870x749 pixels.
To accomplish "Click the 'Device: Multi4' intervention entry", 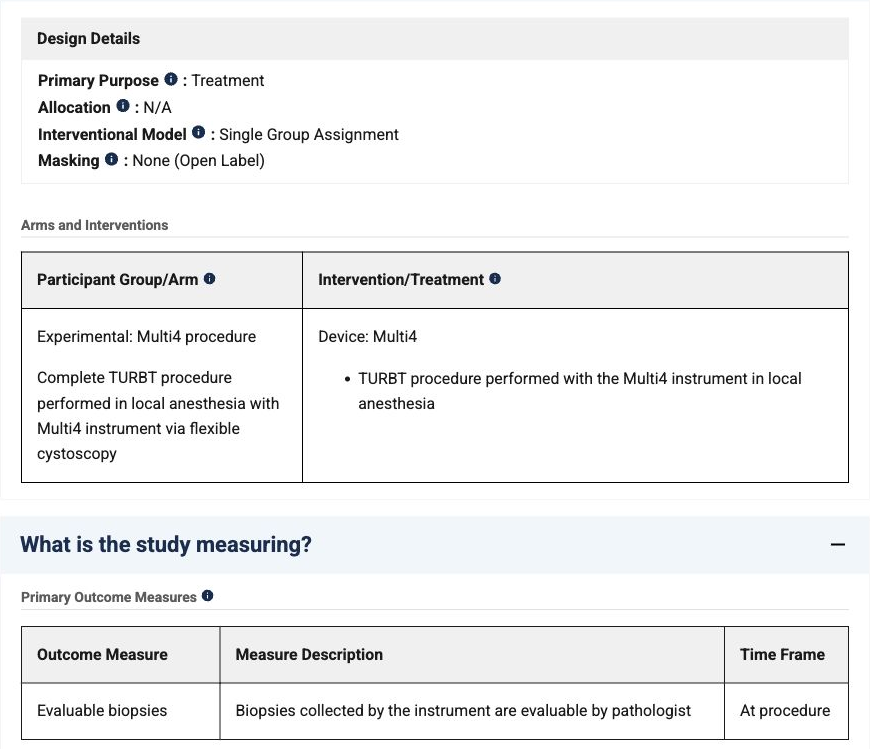I will click(x=367, y=337).
